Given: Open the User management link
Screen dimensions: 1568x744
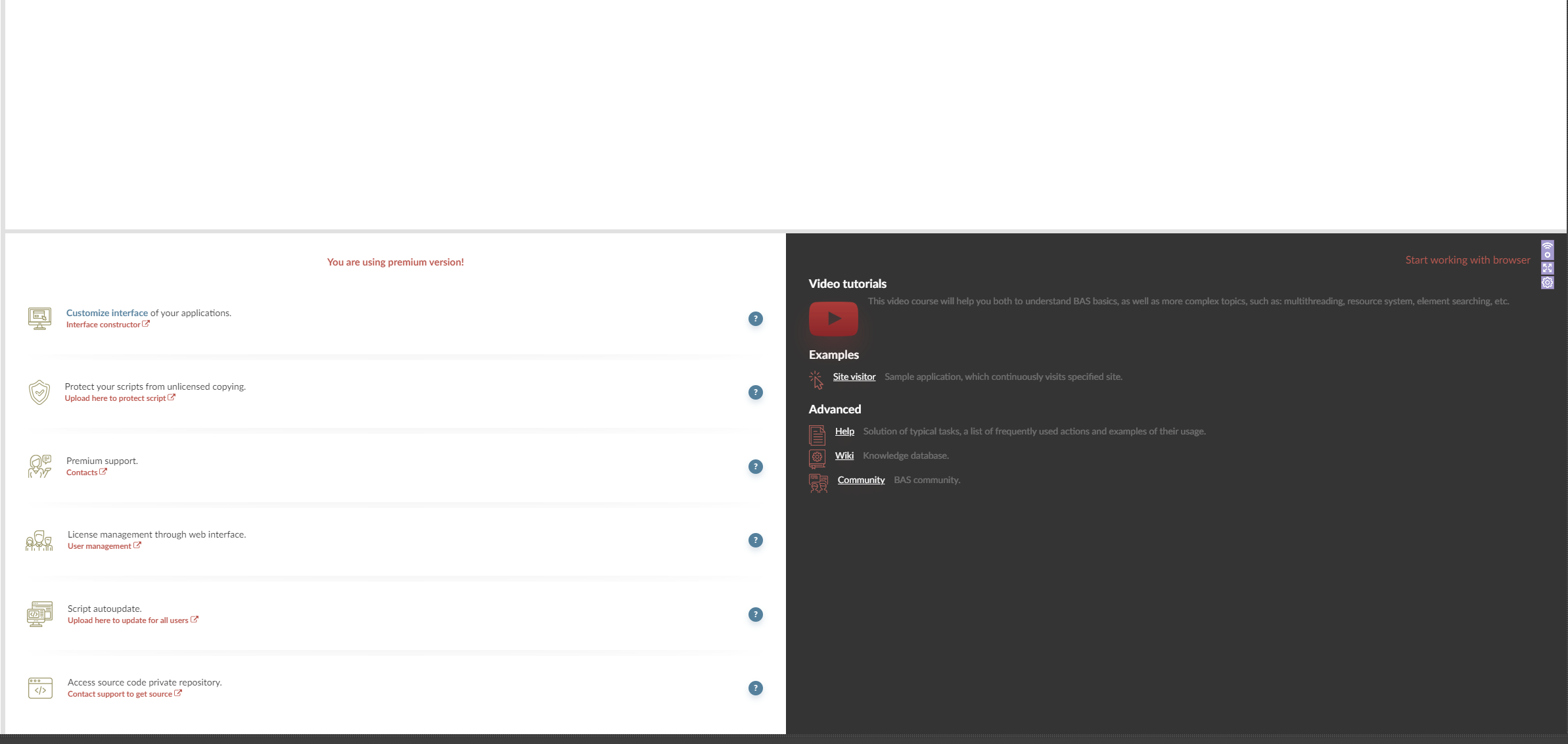Looking at the screenshot, I should (x=99, y=546).
